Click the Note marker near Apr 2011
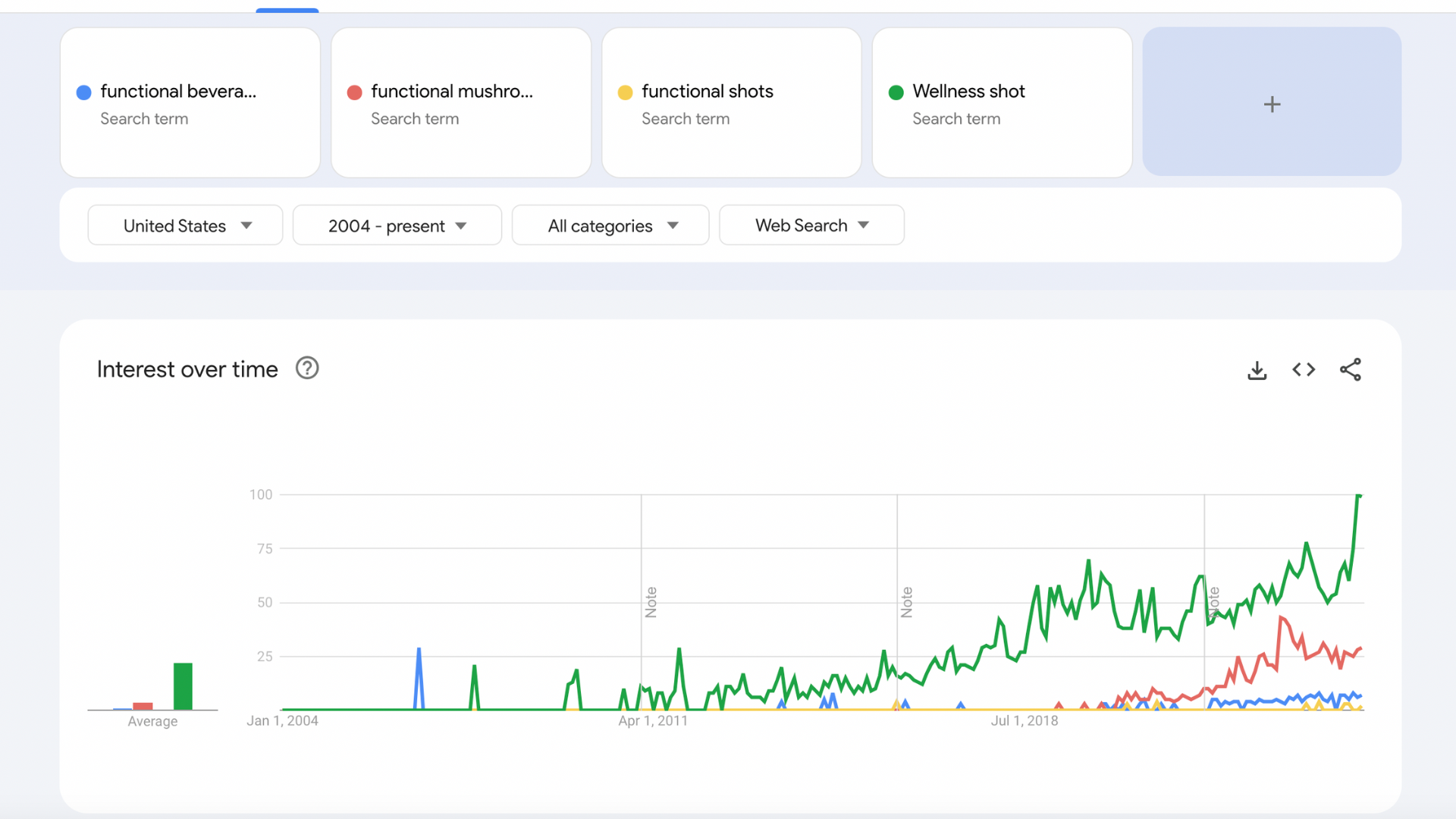The width and height of the screenshot is (1456, 819). pyautogui.click(x=651, y=602)
